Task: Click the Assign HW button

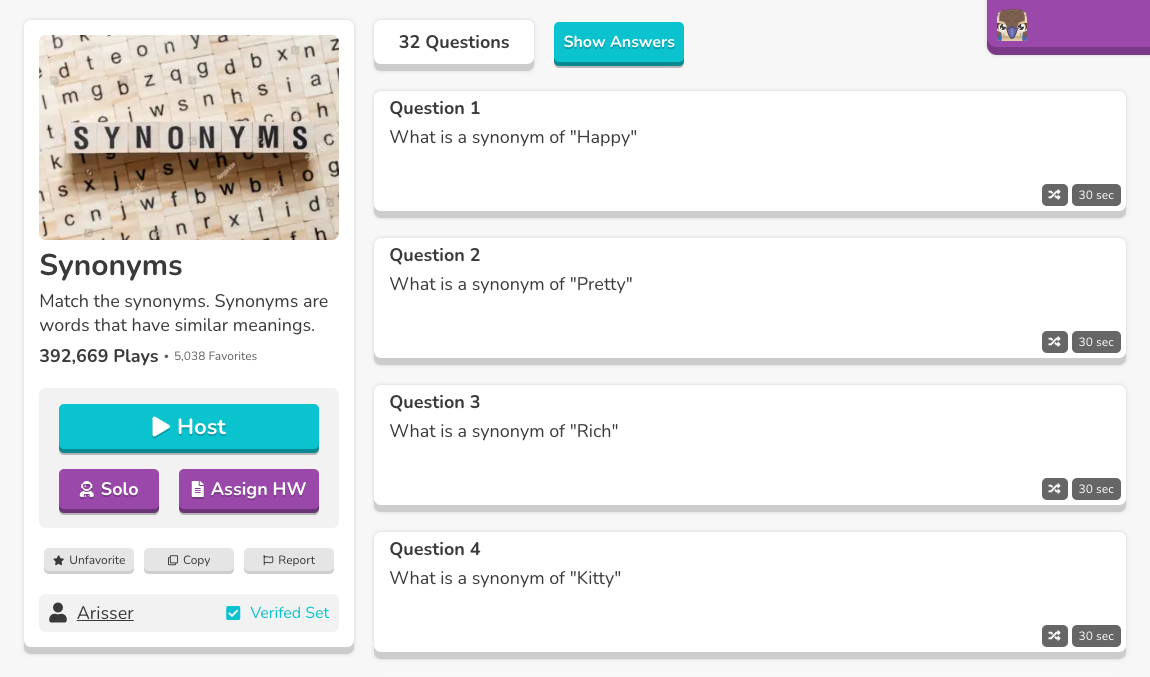Action: 248,490
